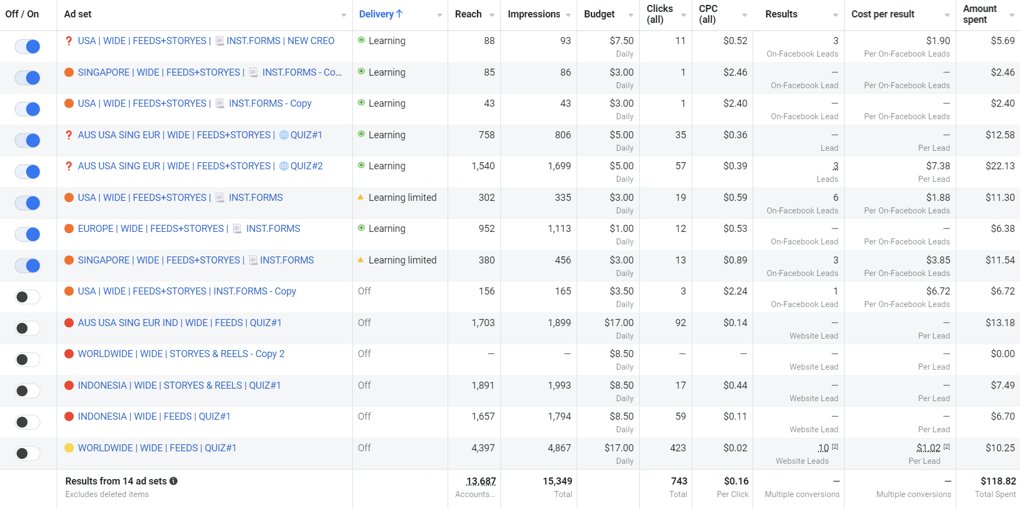The image size is (1020, 509).
Task: Click red status dot on INDONESIA STORYES & REELS
Action: 69,385
